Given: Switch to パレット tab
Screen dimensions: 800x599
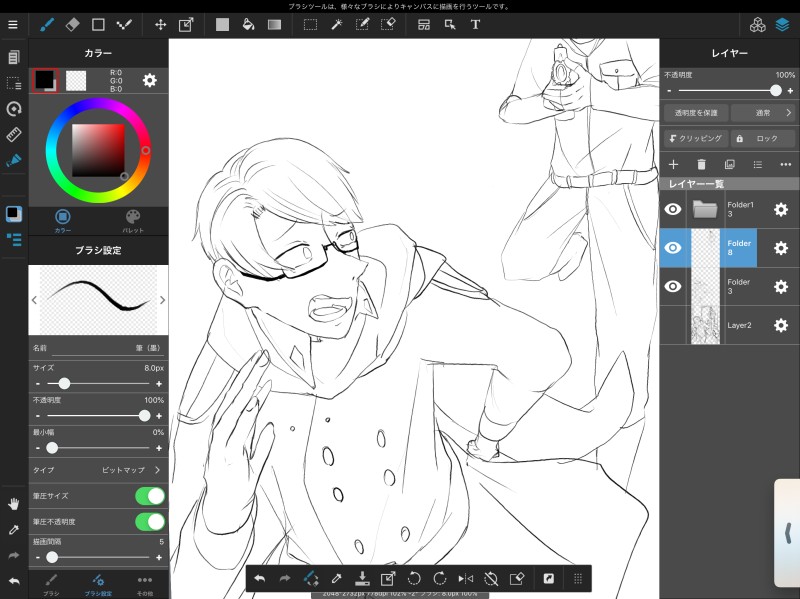Looking at the screenshot, I should coord(133,221).
